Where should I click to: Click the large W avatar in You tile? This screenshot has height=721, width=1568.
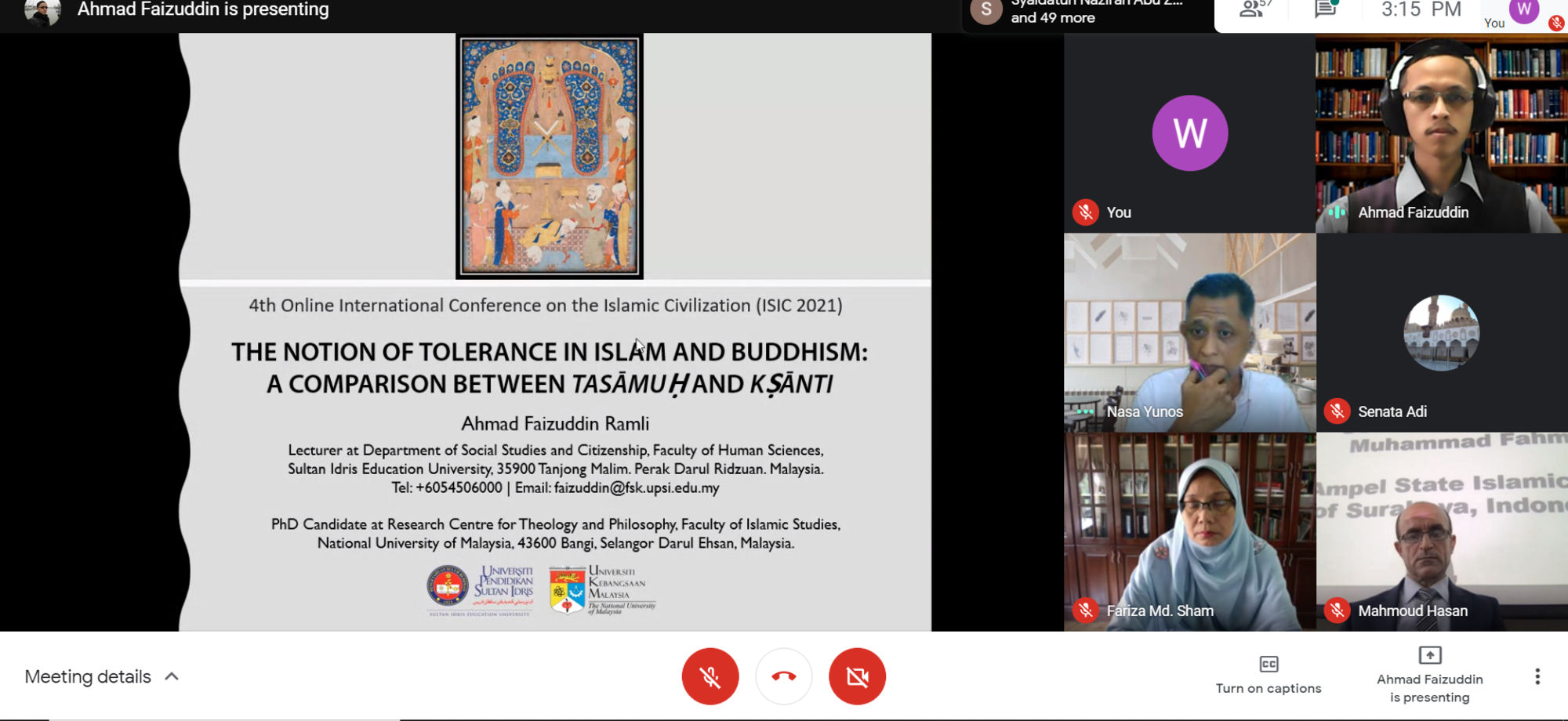[1189, 133]
